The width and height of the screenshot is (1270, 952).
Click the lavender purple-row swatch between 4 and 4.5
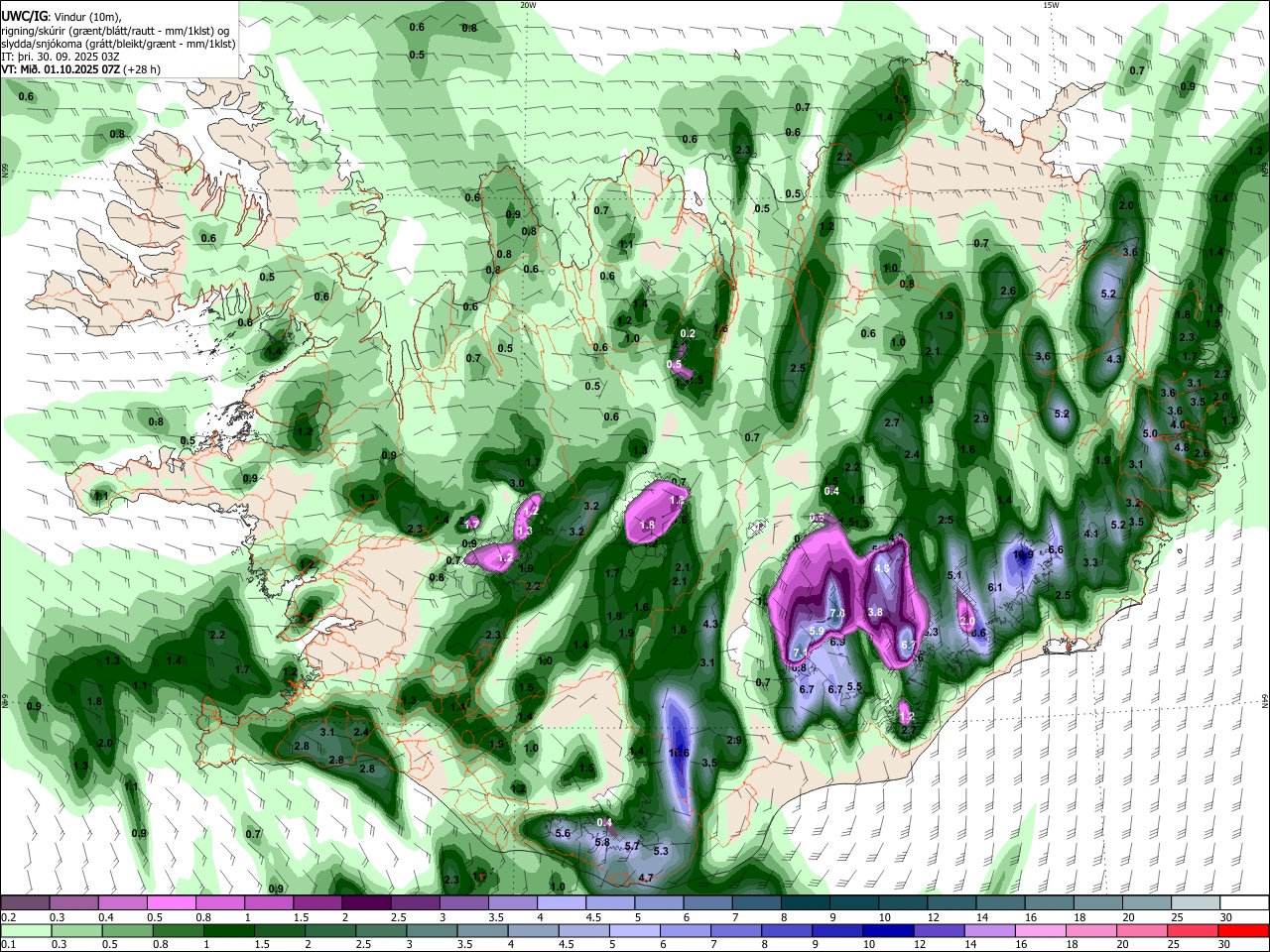562,902
